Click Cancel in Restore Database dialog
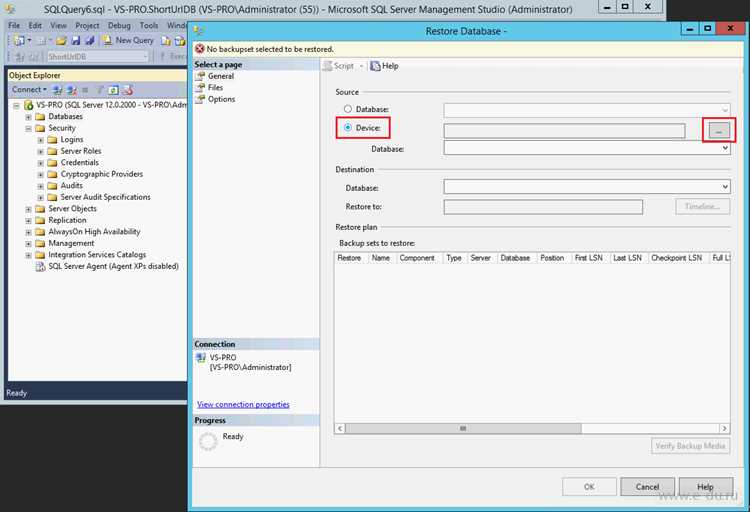 tap(647, 487)
